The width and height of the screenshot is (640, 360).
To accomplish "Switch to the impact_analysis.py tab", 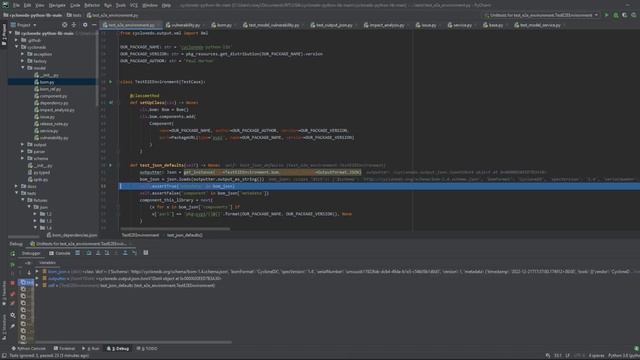I will pos(386,25).
